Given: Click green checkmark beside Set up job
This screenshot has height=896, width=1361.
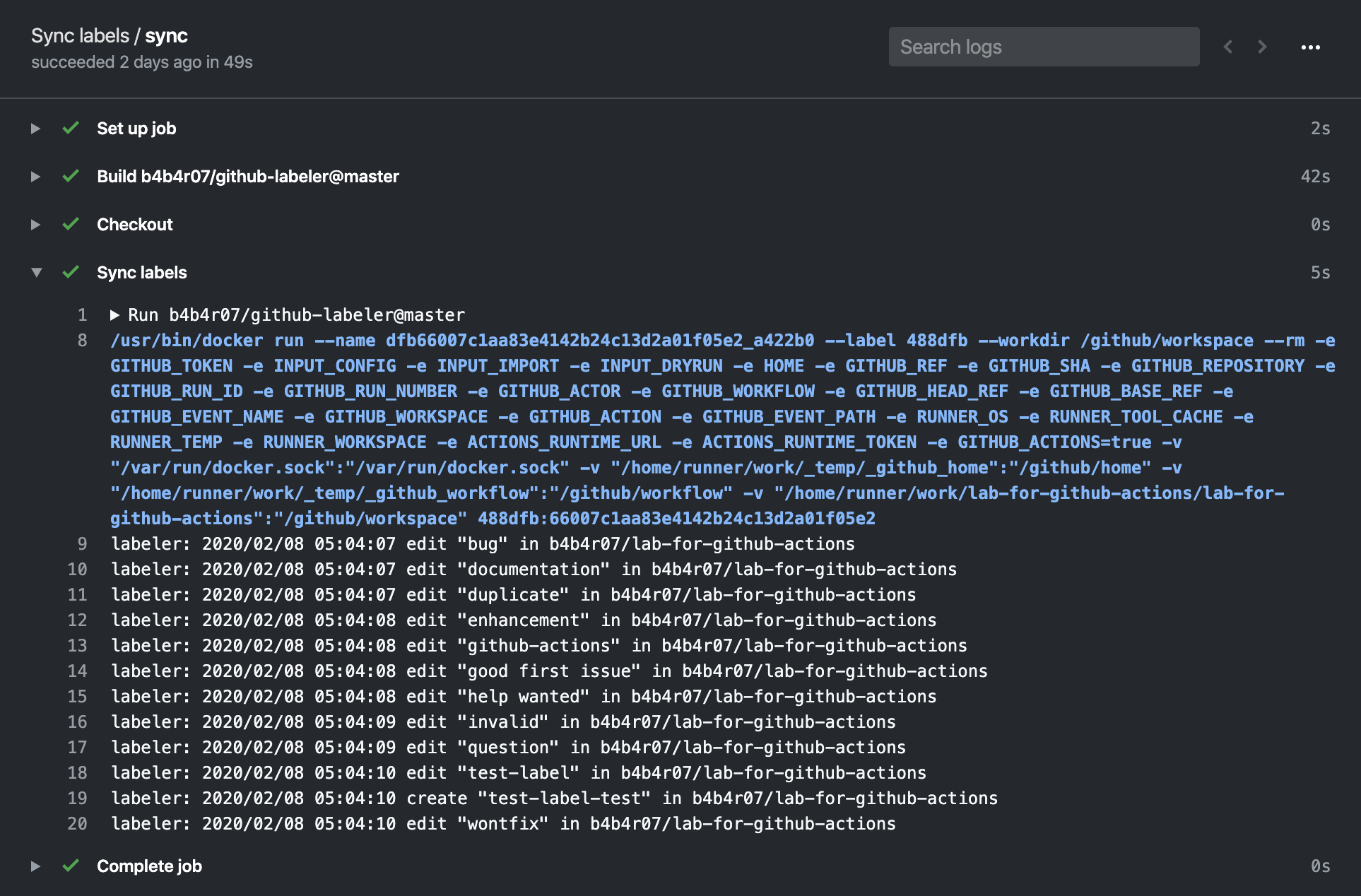Looking at the screenshot, I should pyautogui.click(x=71, y=128).
